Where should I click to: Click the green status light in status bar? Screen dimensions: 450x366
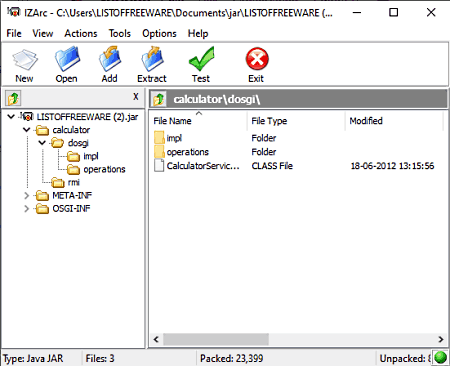(x=441, y=358)
